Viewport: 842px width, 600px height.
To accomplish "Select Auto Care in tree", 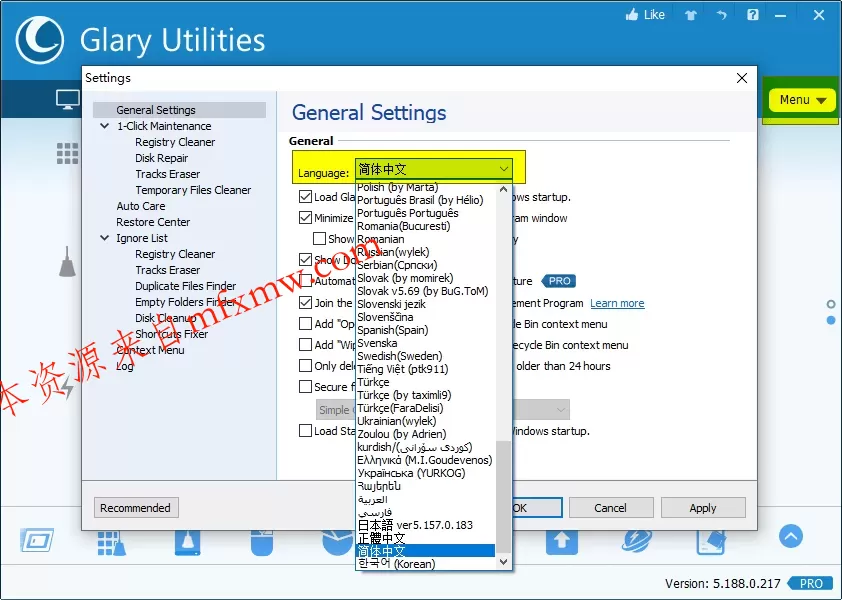I will pos(141,206).
